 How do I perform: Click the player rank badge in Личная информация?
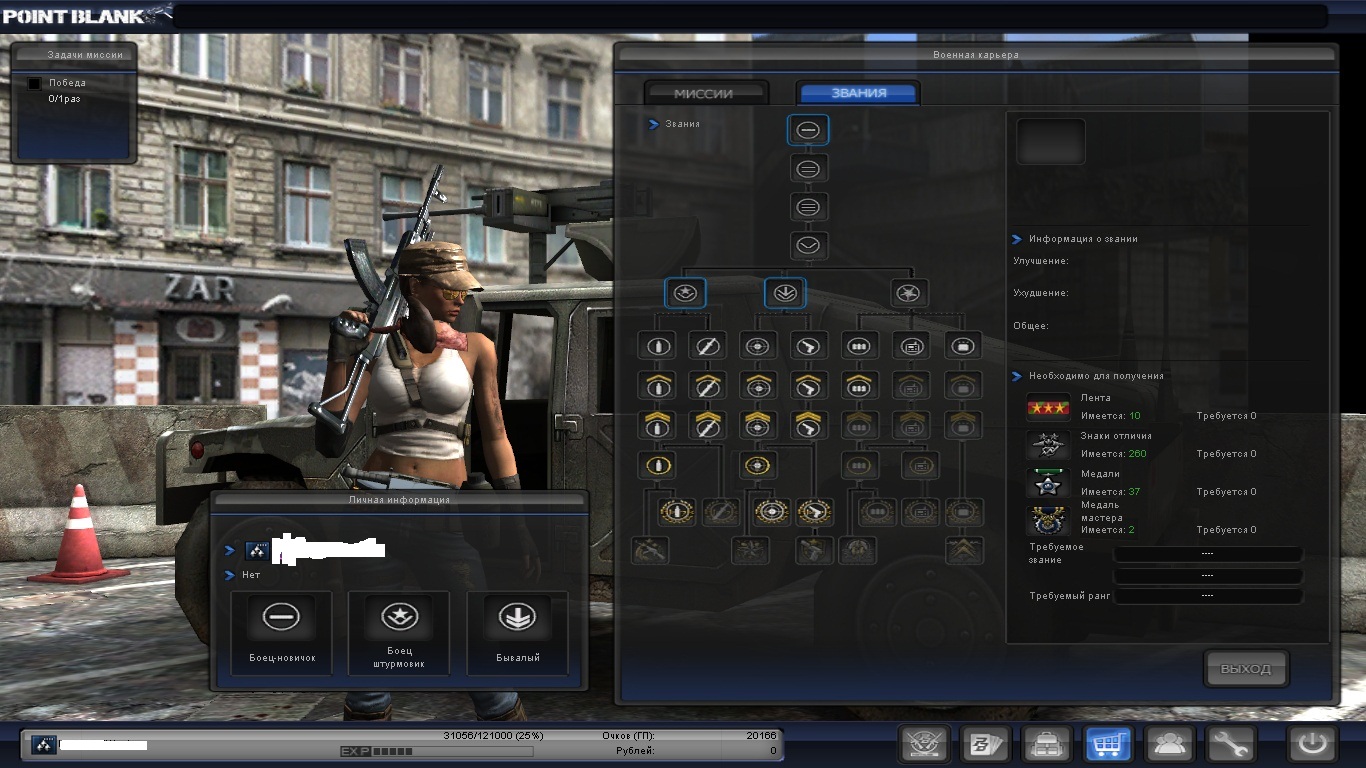[x=257, y=550]
